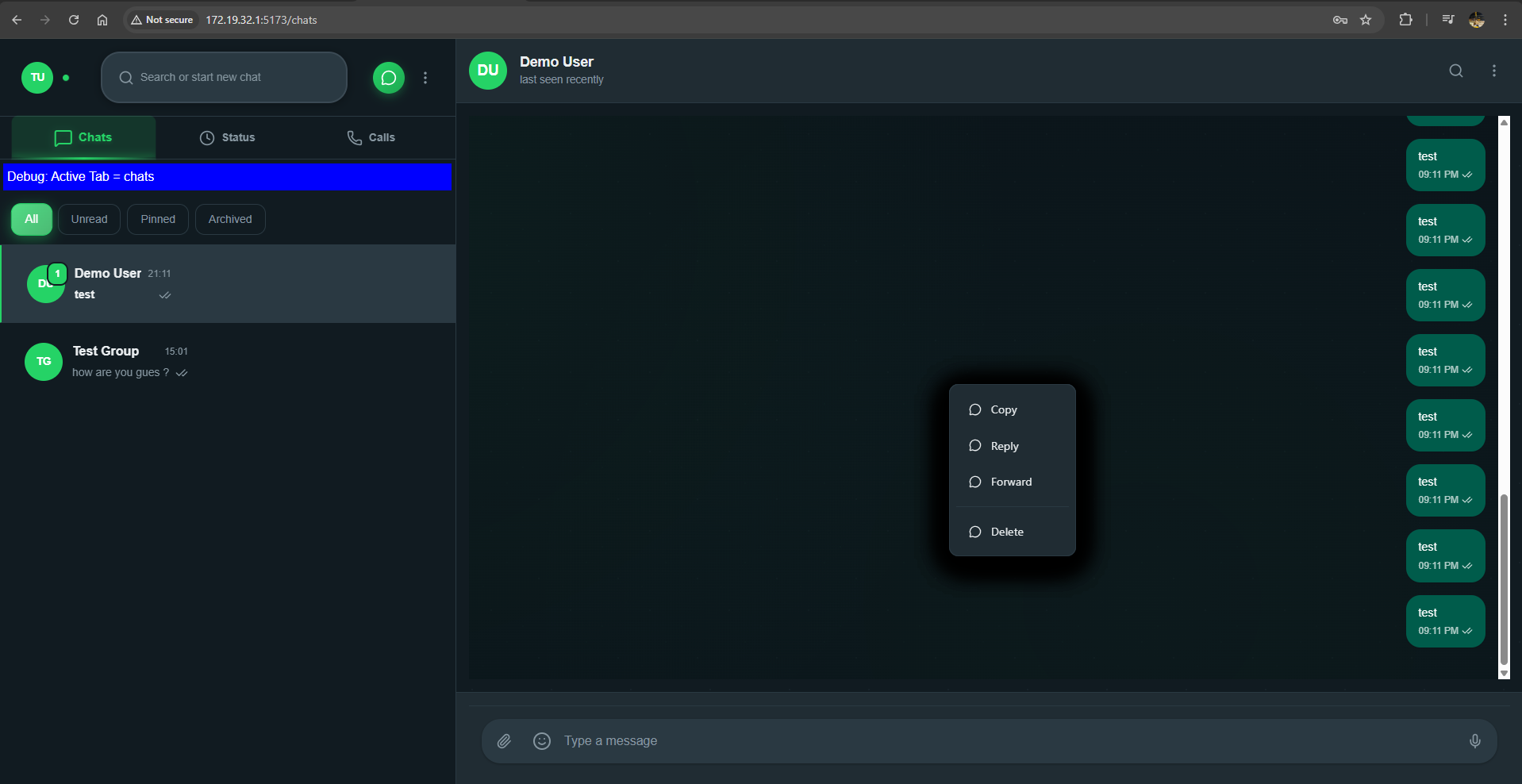Switch to the Status tab
Viewport: 1522px width, 784px height.
[227, 138]
